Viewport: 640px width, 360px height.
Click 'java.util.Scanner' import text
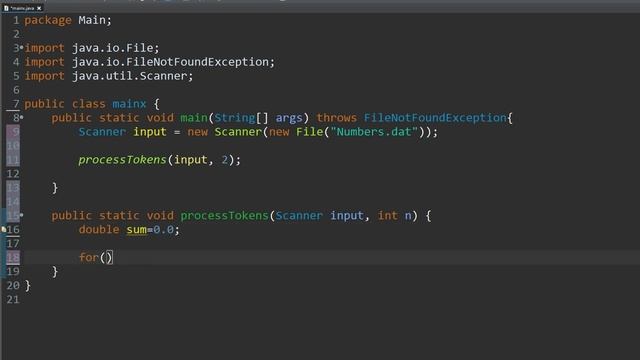(129, 76)
